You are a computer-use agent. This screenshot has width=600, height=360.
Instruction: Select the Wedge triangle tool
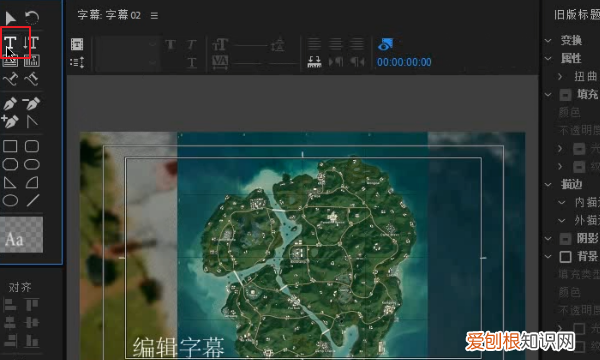[x=10, y=182]
